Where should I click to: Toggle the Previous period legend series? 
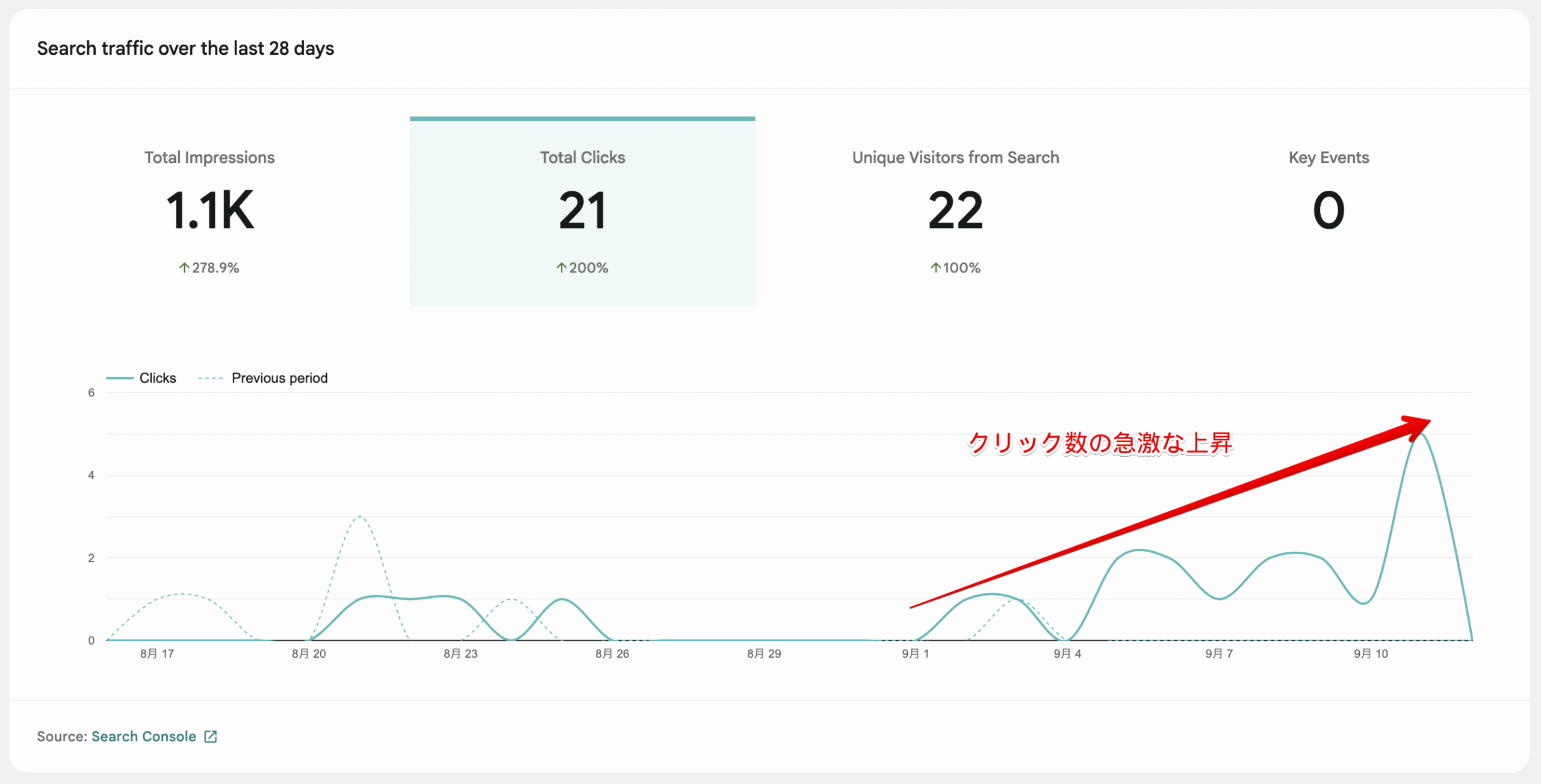(x=263, y=378)
